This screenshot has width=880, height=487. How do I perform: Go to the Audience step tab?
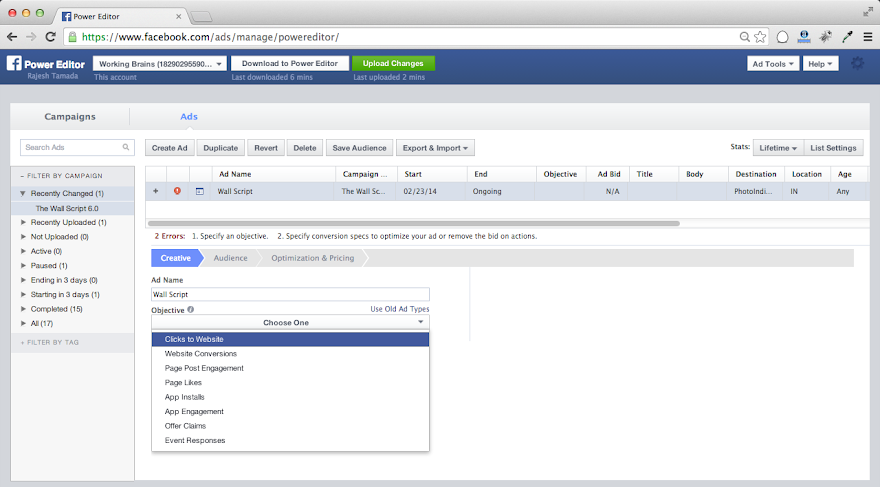point(230,258)
